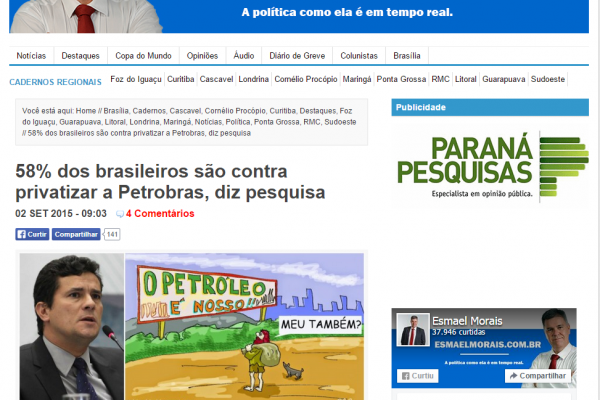This screenshot has width=600, height=400.
Task: Share page using Facebook widget Compartilhar button
Action: 540,376
